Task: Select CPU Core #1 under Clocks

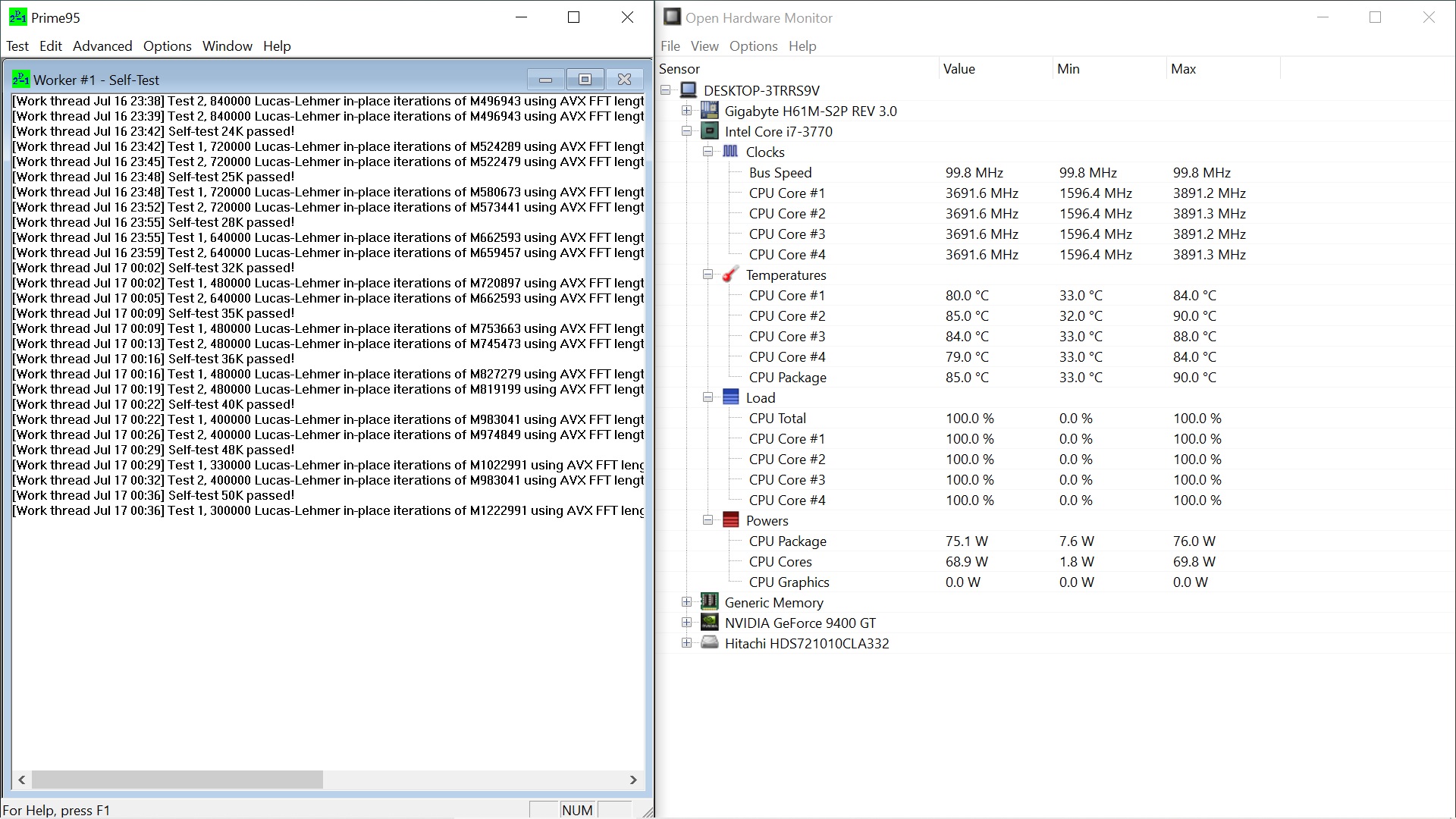Action: (x=787, y=193)
